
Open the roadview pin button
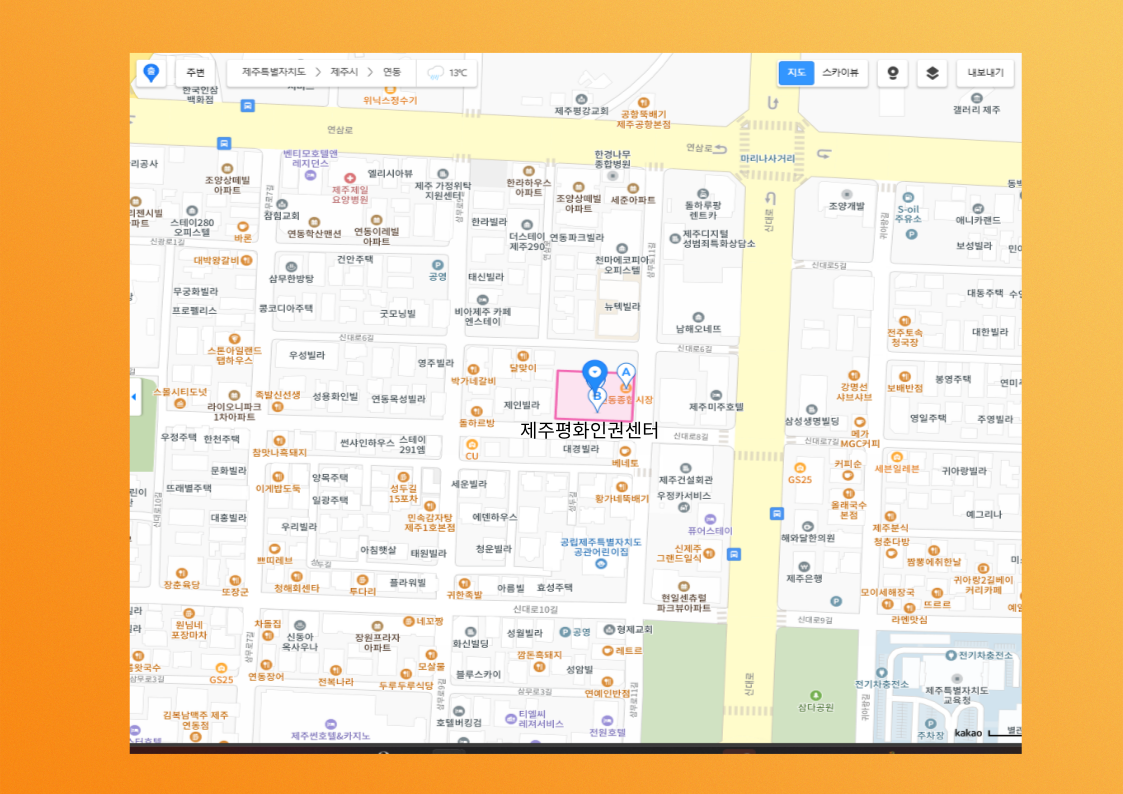tap(892, 73)
